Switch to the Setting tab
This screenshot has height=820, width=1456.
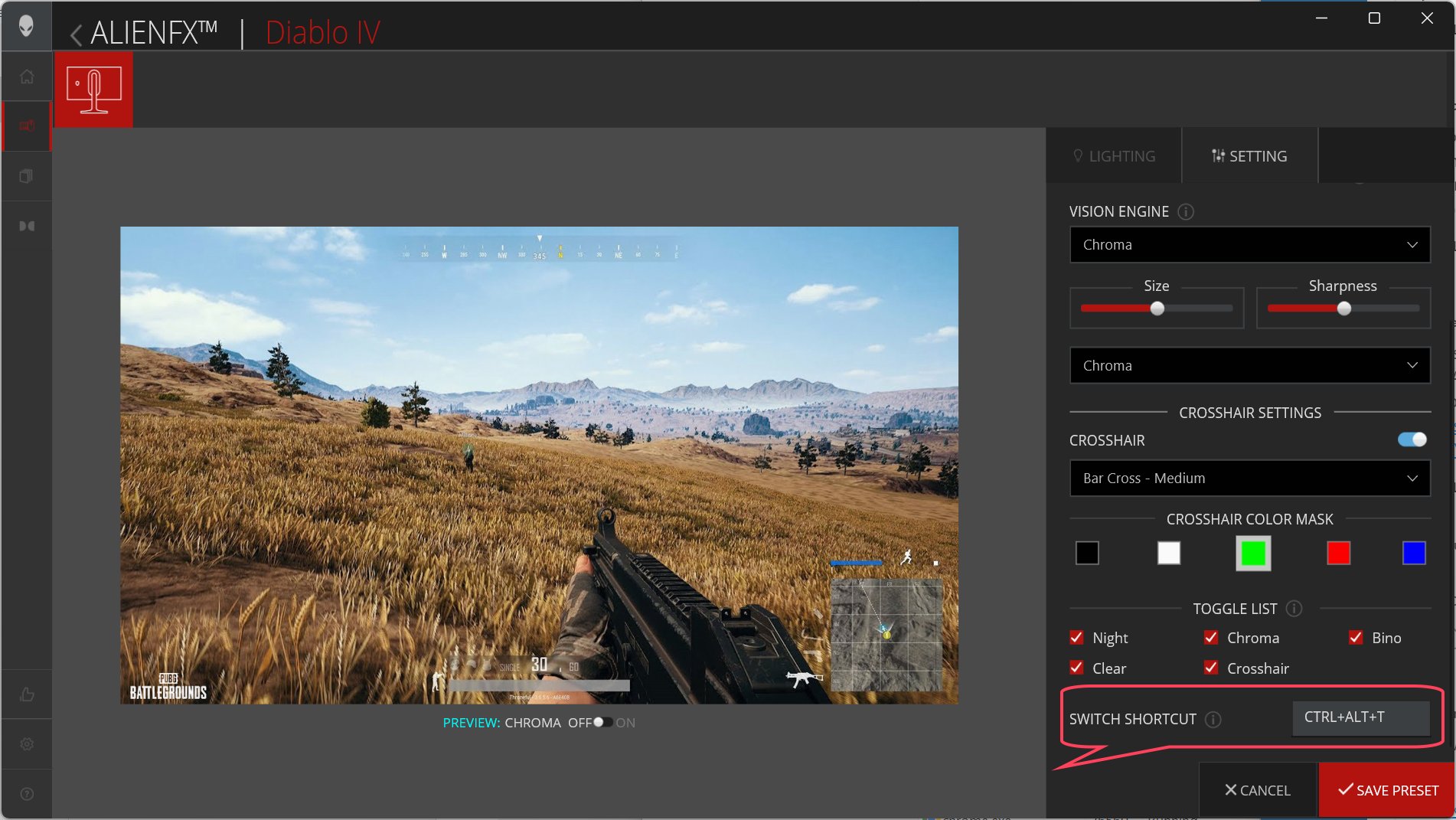point(1249,156)
